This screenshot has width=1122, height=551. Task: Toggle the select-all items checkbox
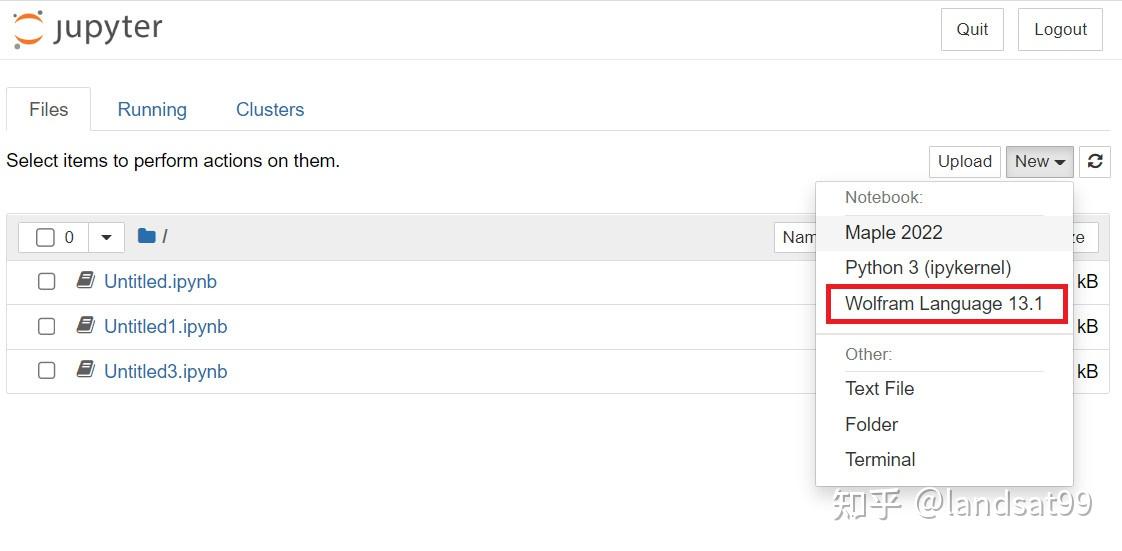(45, 237)
